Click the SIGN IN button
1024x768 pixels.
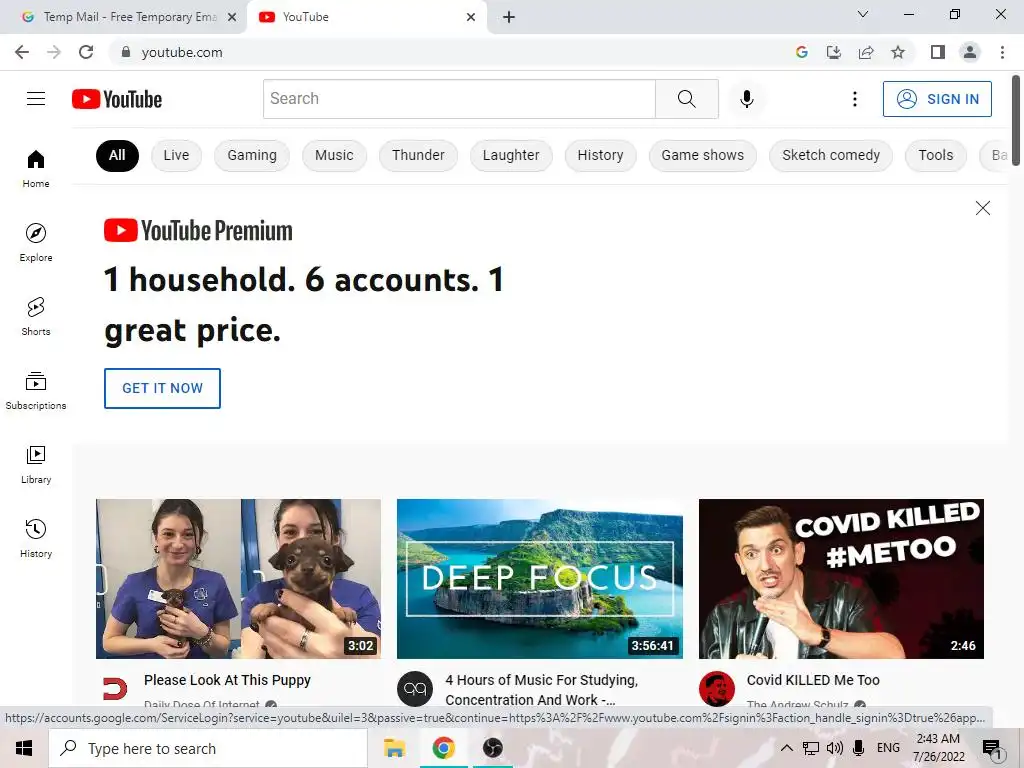[937, 99]
